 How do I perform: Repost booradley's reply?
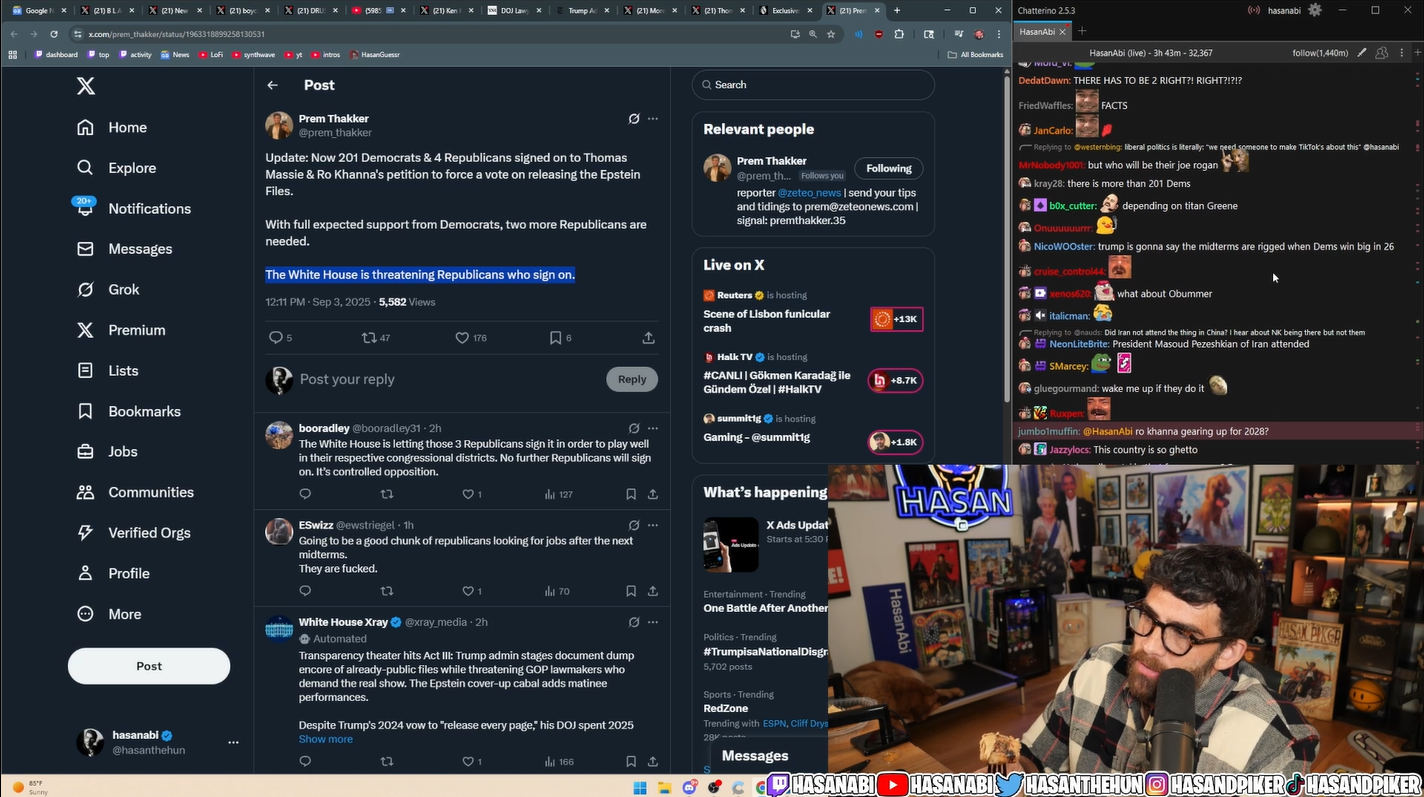pyautogui.click(x=387, y=494)
